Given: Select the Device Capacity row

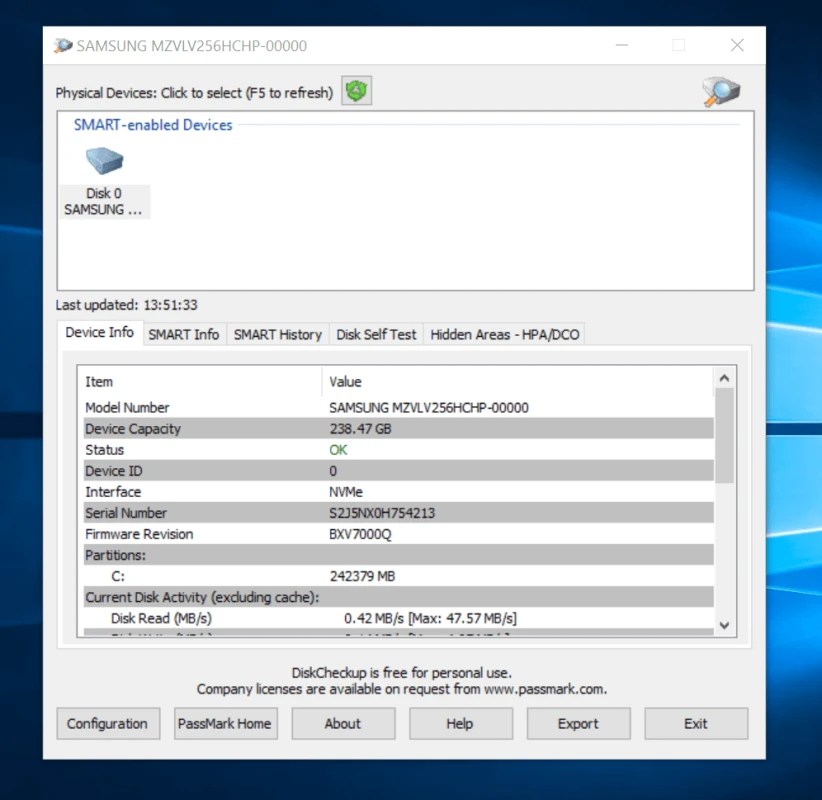Looking at the screenshot, I should pos(398,429).
